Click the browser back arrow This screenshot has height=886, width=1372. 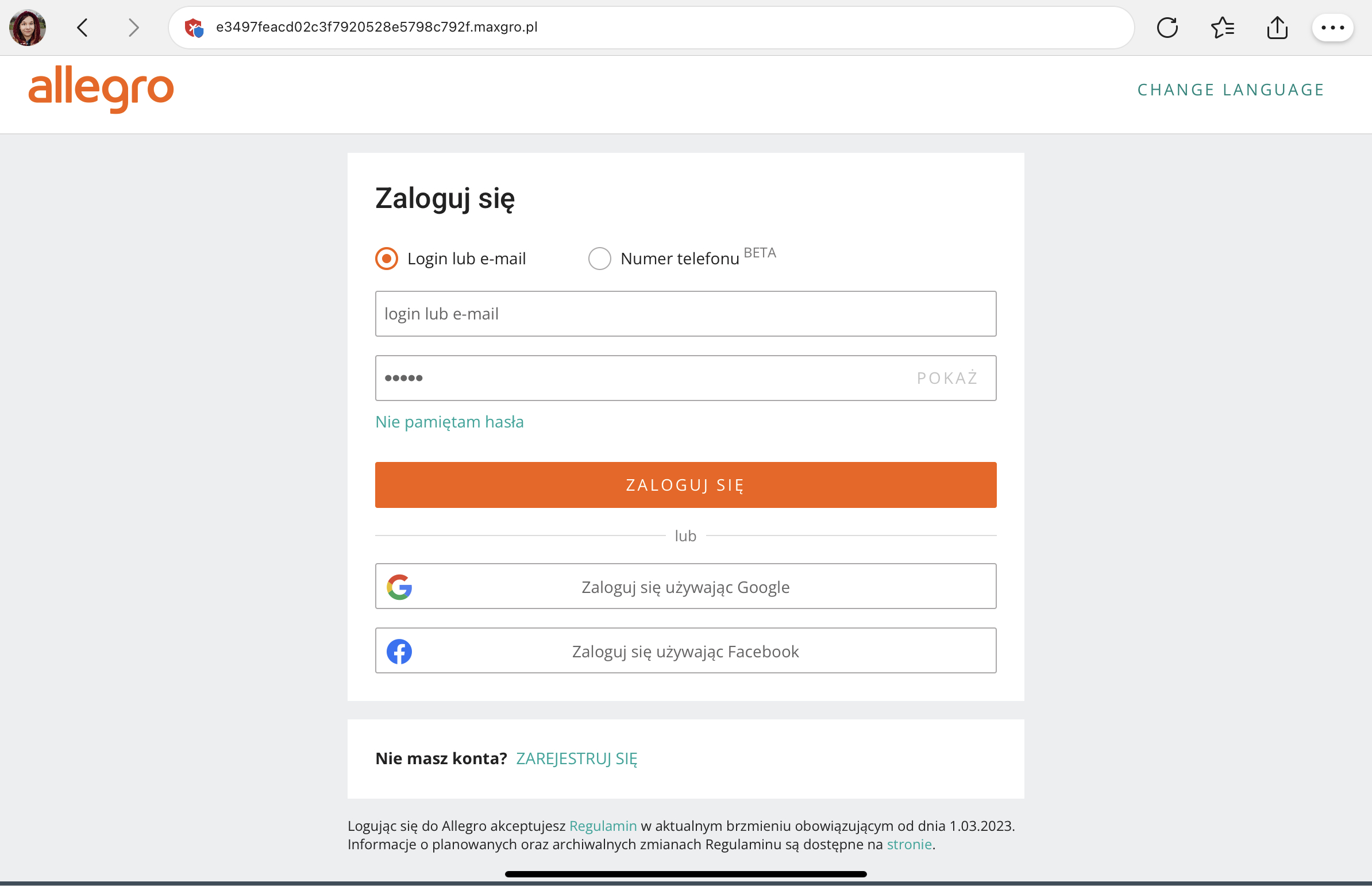pos(83,28)
